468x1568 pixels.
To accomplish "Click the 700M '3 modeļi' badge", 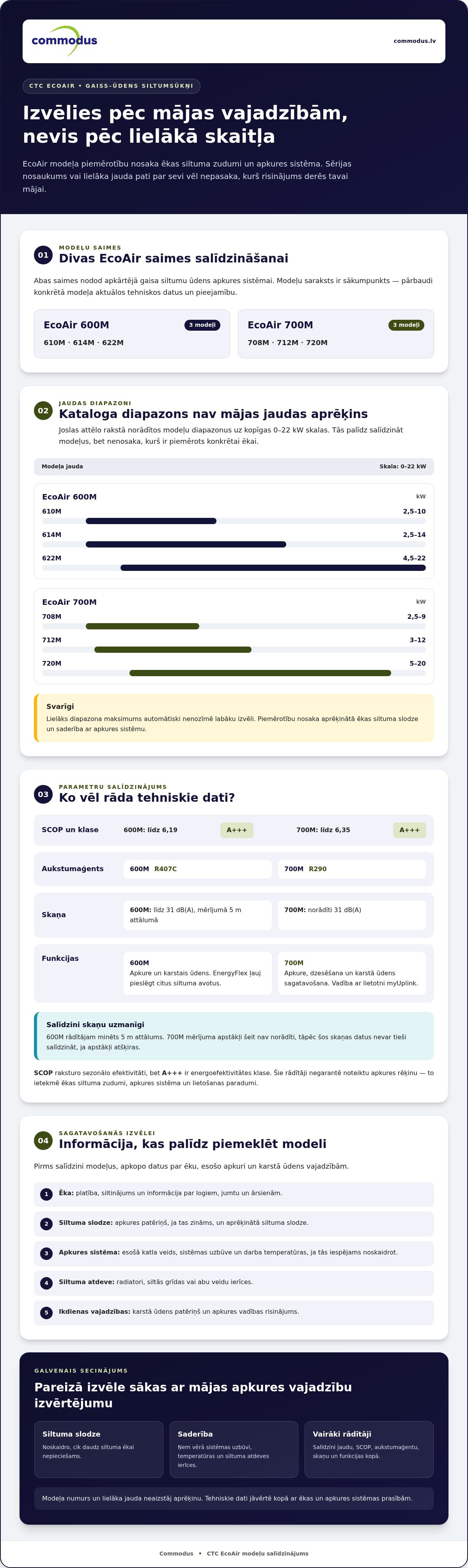I will 406,325.
